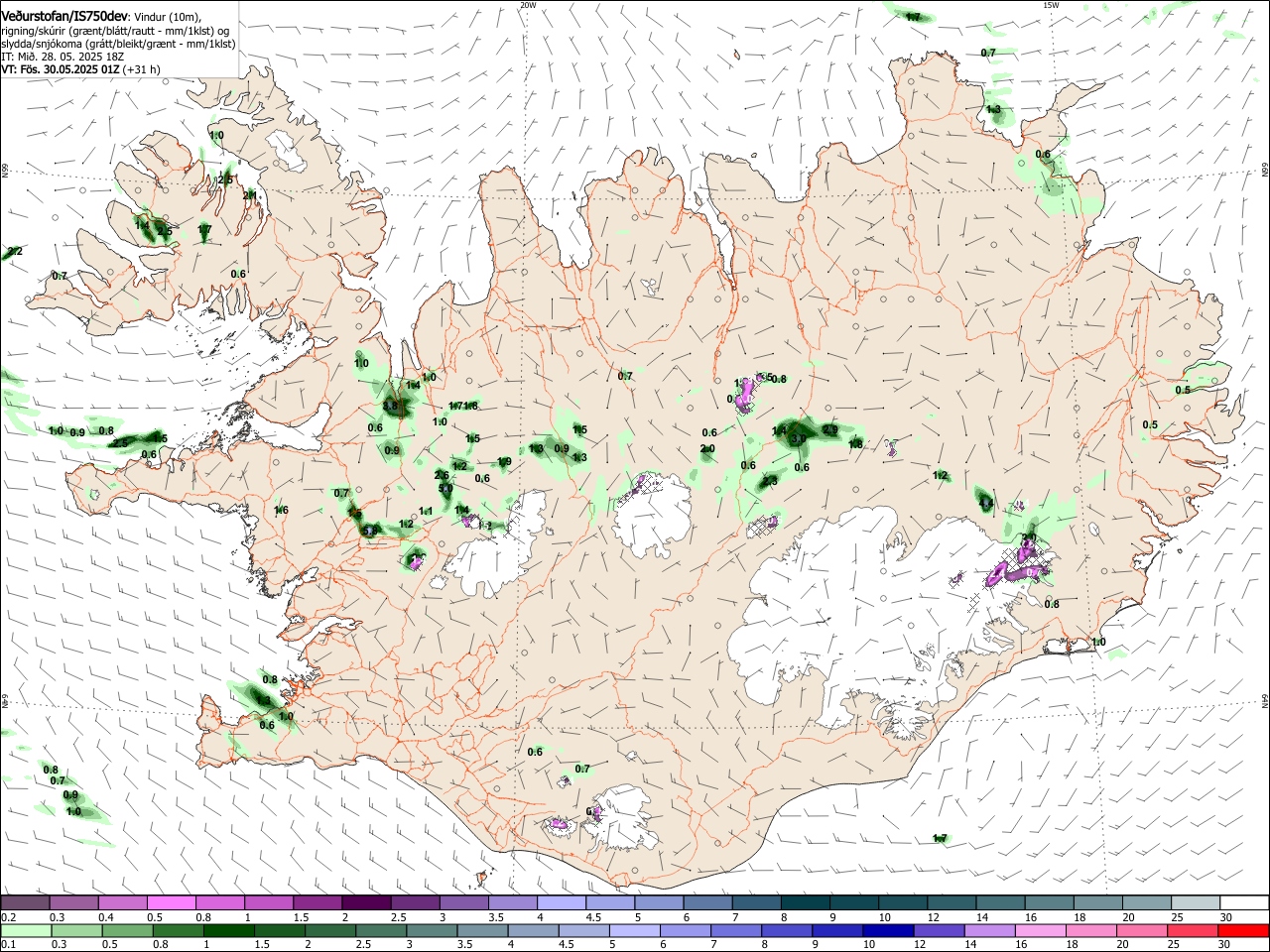Viewport: 1270px width, 952px height.
Task: Click the light pink 16–18 swatch in lower legend
Action: click(1040, 930)
